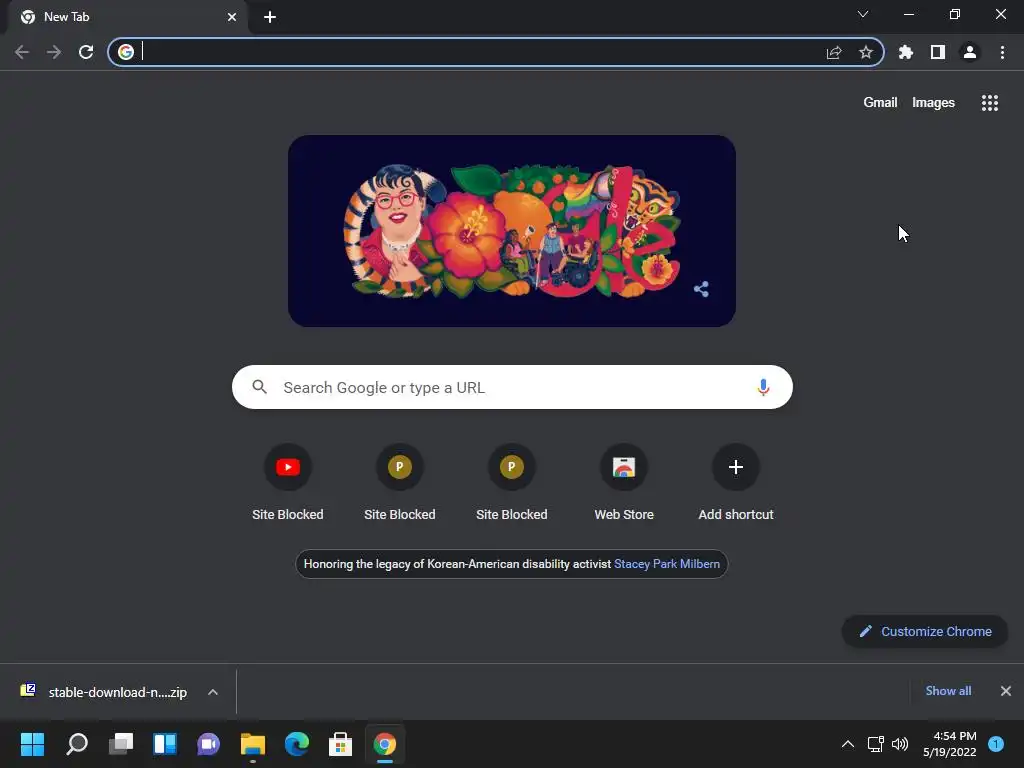Start voice search with microphone
The width and height of the screenshot is (1024, 768).
point(763,387)
